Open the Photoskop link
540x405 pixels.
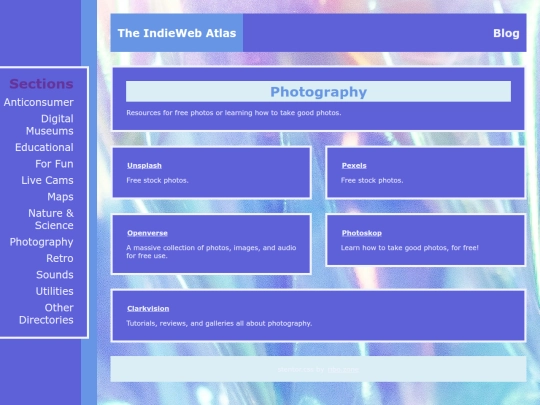pyautogui.click(x=362, y=233)
